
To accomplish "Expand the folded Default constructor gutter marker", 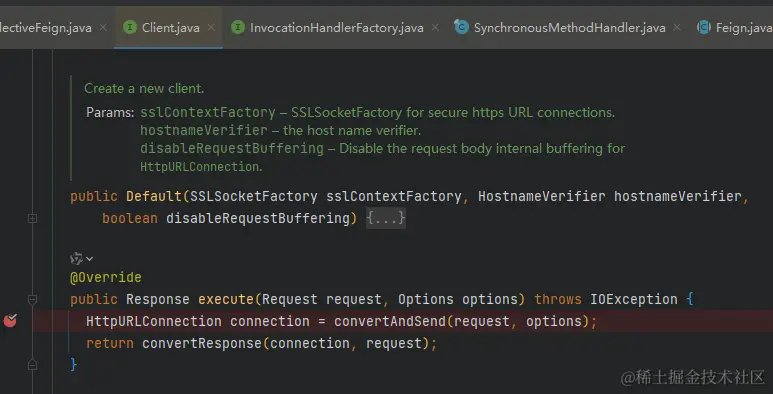I will [x=33, y=218].
